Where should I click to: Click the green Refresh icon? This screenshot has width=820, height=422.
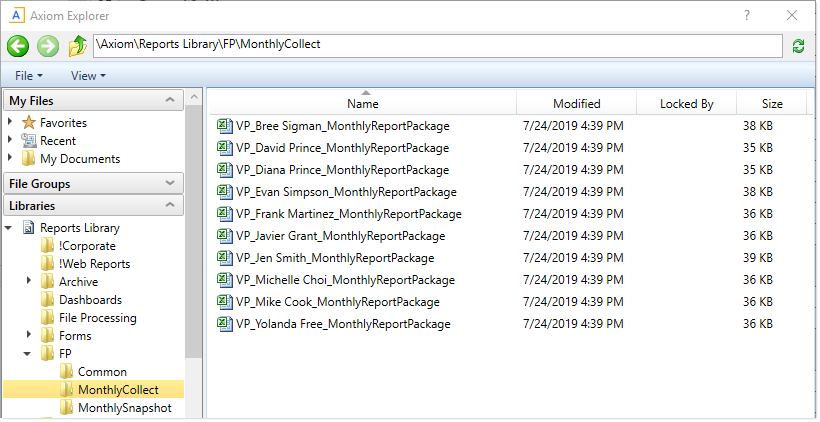coord(798,46)
